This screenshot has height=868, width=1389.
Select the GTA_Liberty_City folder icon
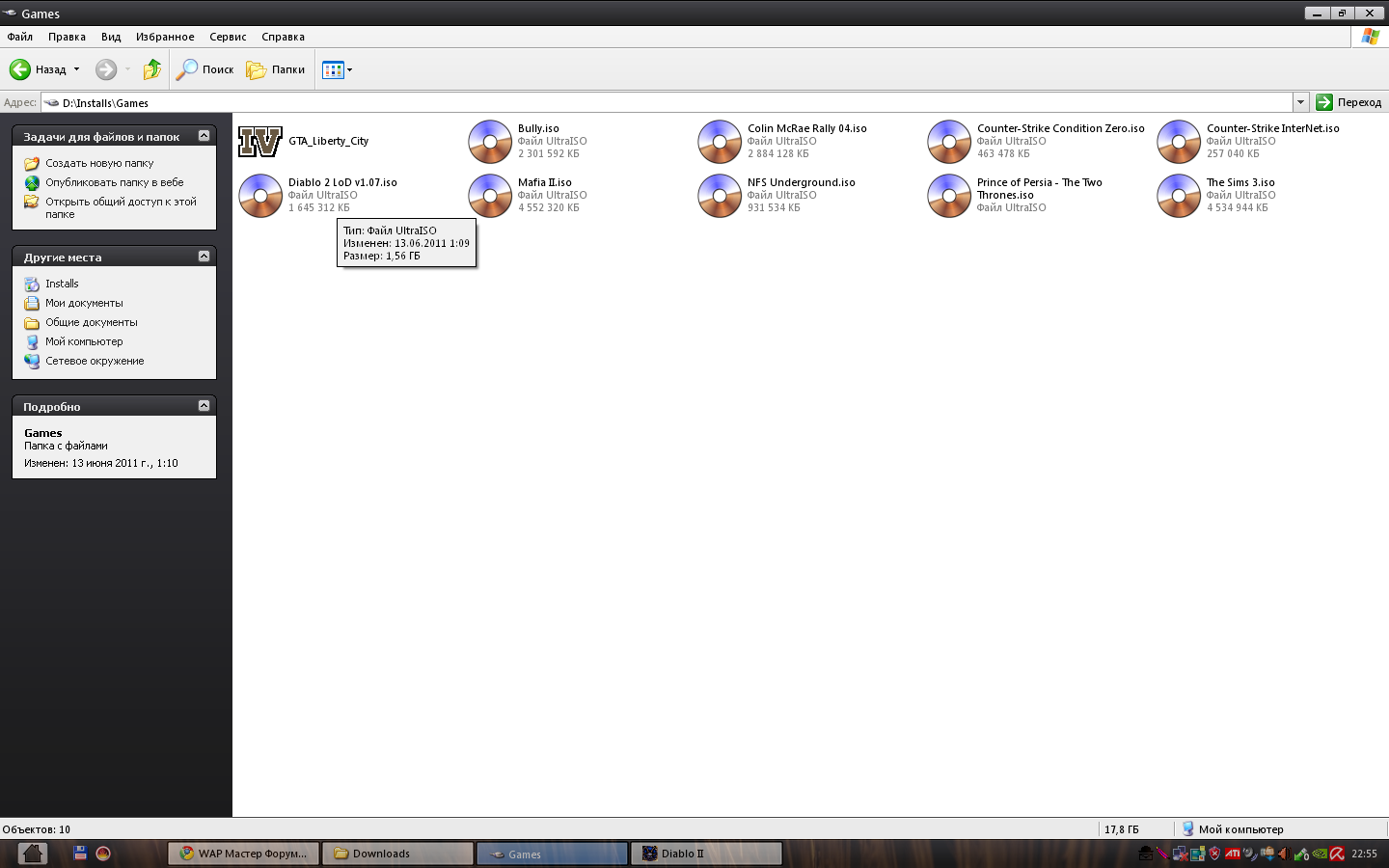[260, 142]
